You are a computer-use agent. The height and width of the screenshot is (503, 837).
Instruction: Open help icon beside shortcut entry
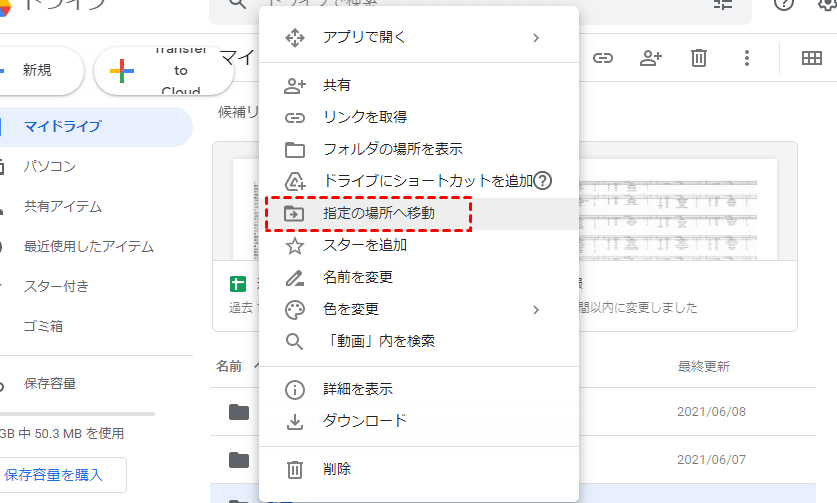tap(542, 181)
